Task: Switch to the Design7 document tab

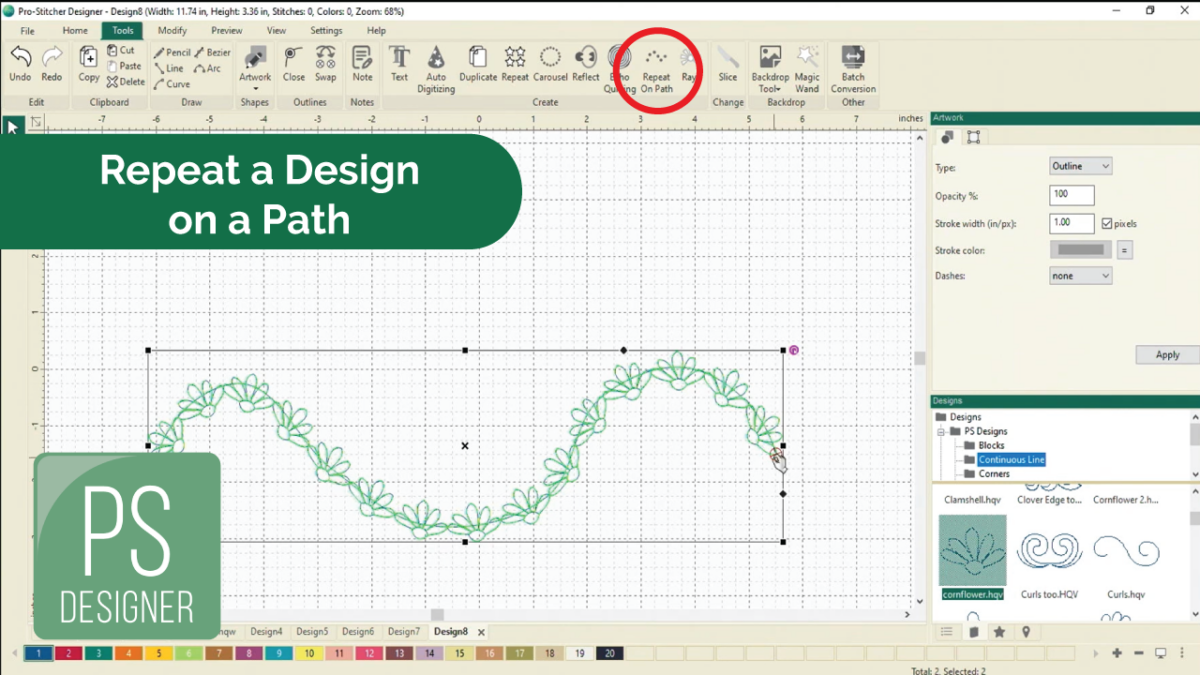Action: 404,632
